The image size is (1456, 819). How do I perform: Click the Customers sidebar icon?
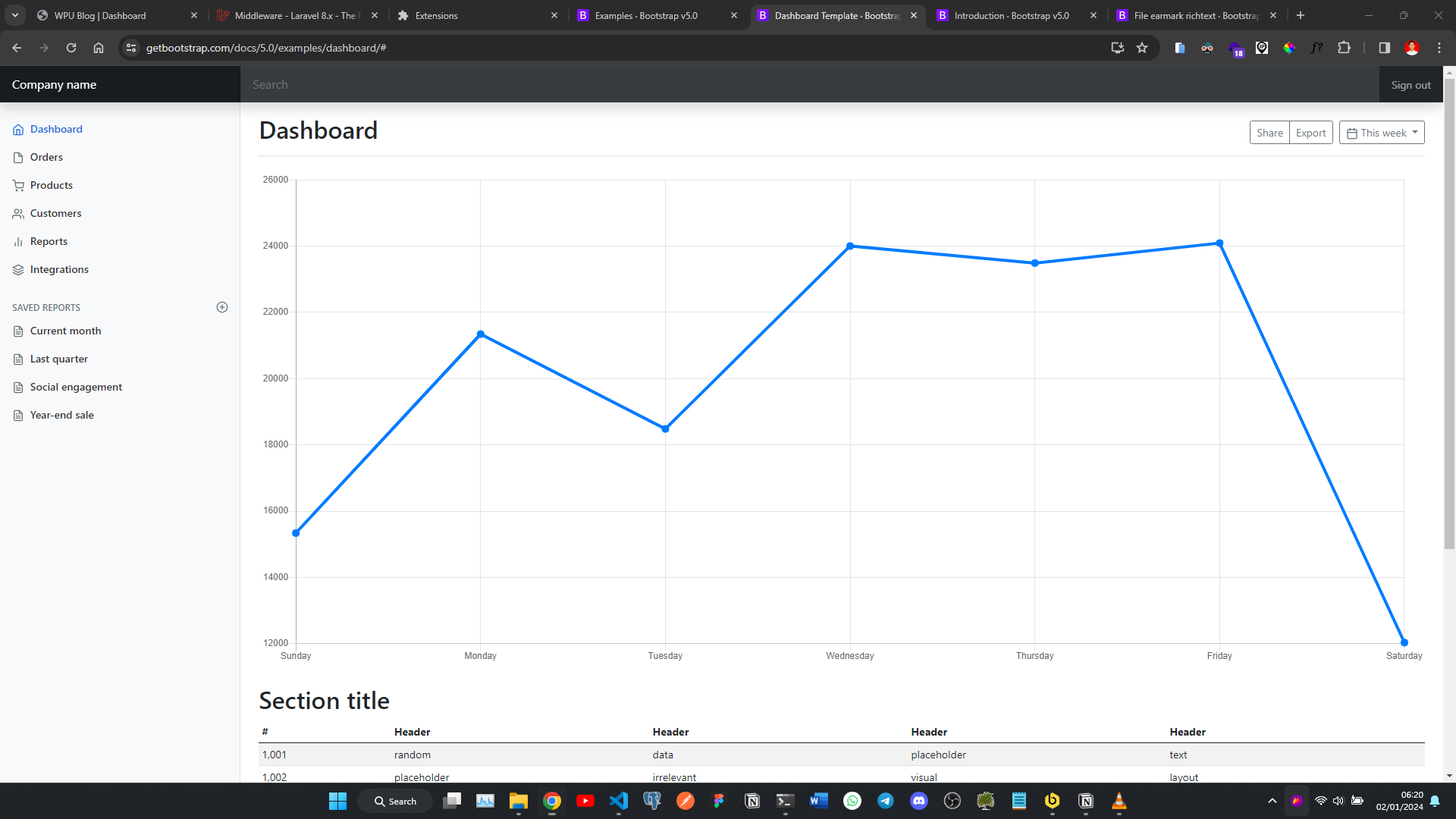[x=18, y=213]
